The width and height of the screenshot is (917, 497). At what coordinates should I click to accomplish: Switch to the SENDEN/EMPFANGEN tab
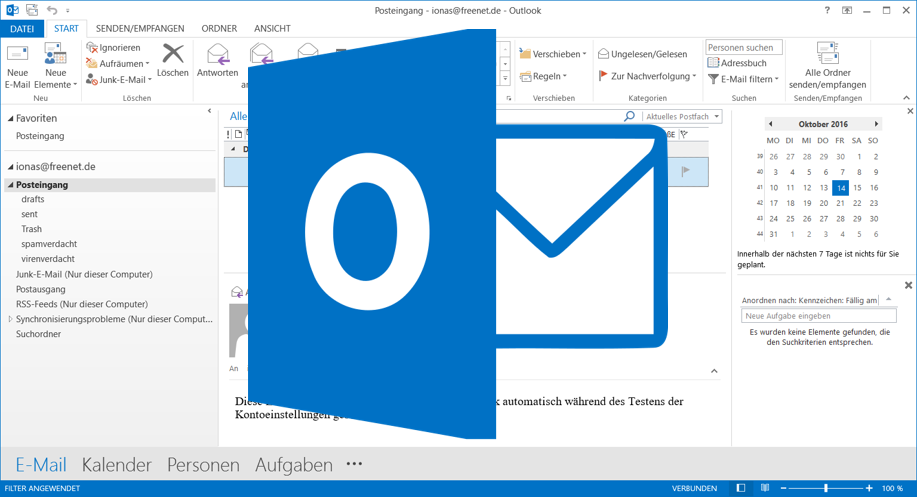click(x=140, y=28)
